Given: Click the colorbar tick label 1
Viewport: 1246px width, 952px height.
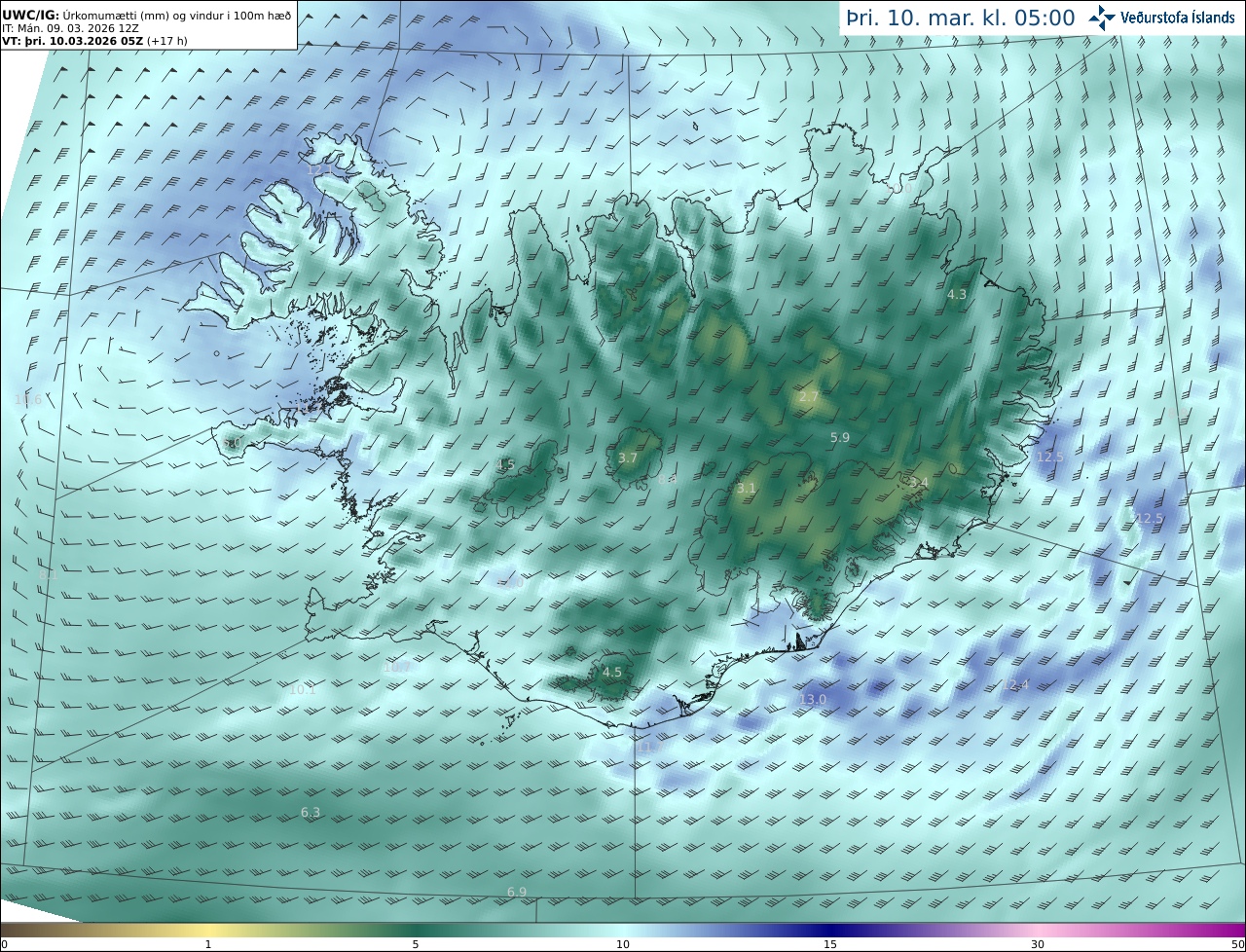Looking at the screenshot, I should pos(208,944).
